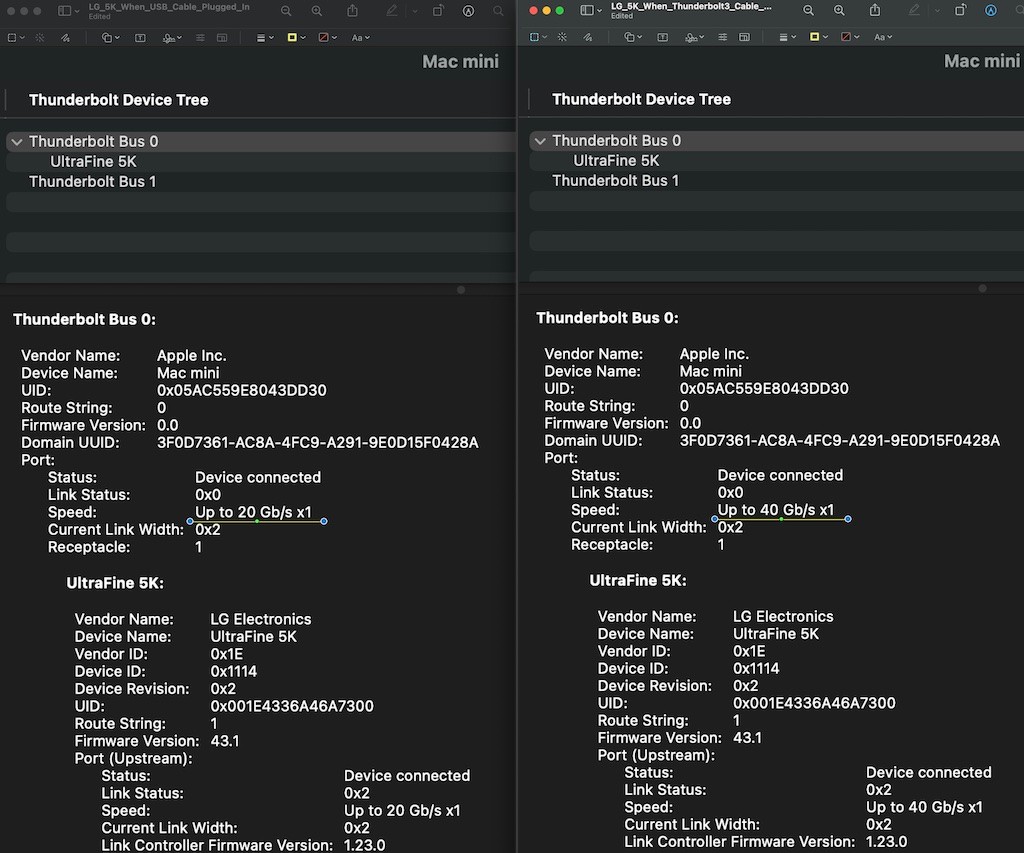
Task: Click the 'Up to 20 Gb/s x1' underlined speed value
Action: 253,512
